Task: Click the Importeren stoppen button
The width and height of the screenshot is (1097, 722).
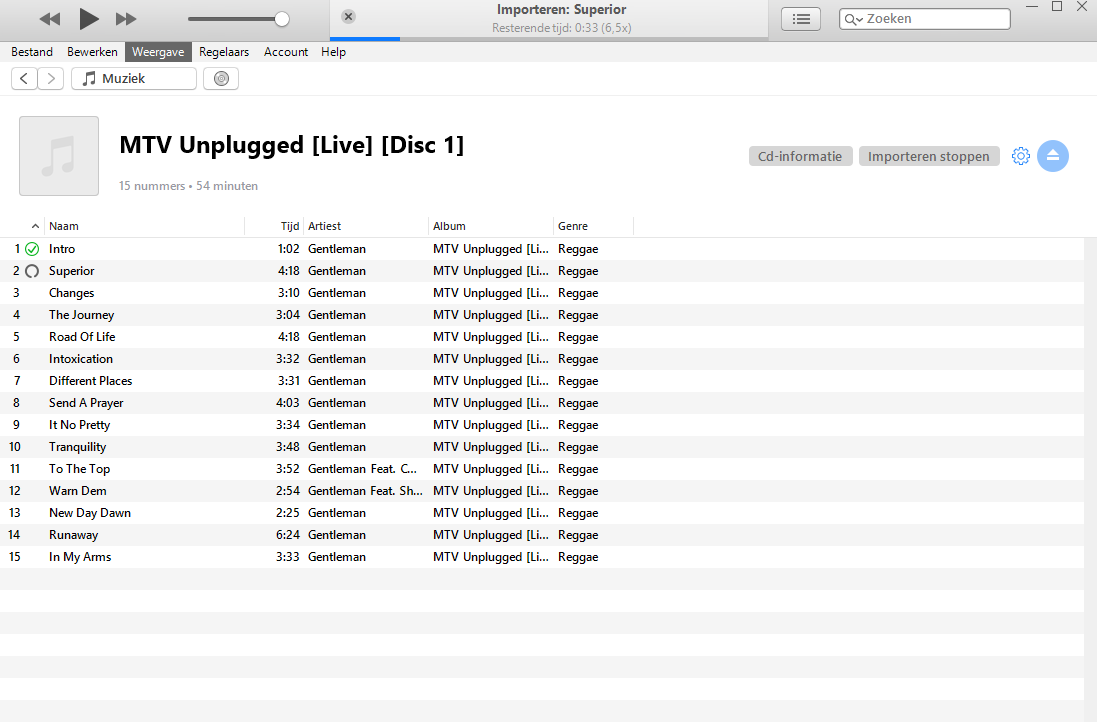Action: (x=928, y=156)
